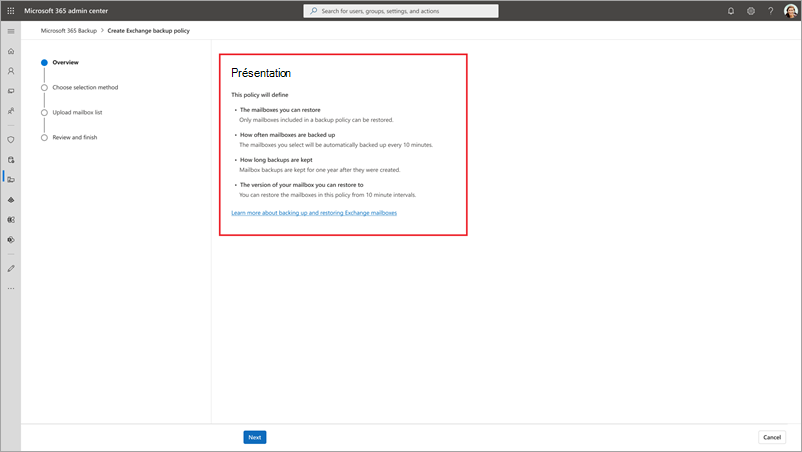Image resolution: width=802 pixels, height=452 pixels.
Task: Click the Overview step filled circle
Action: pos(44,62)
